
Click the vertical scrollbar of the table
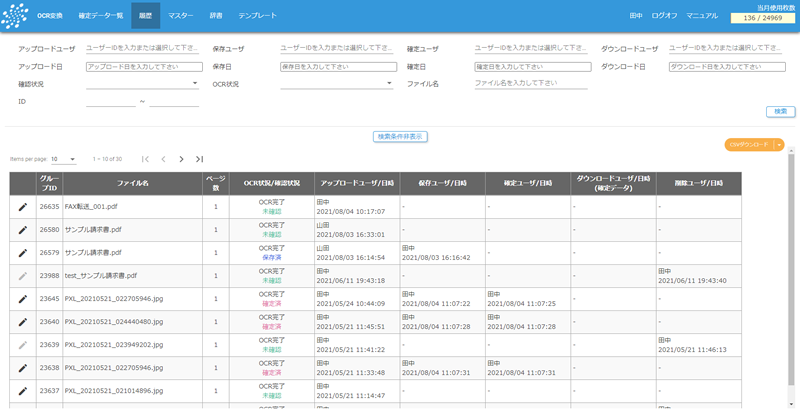click(x=792, y=280)
